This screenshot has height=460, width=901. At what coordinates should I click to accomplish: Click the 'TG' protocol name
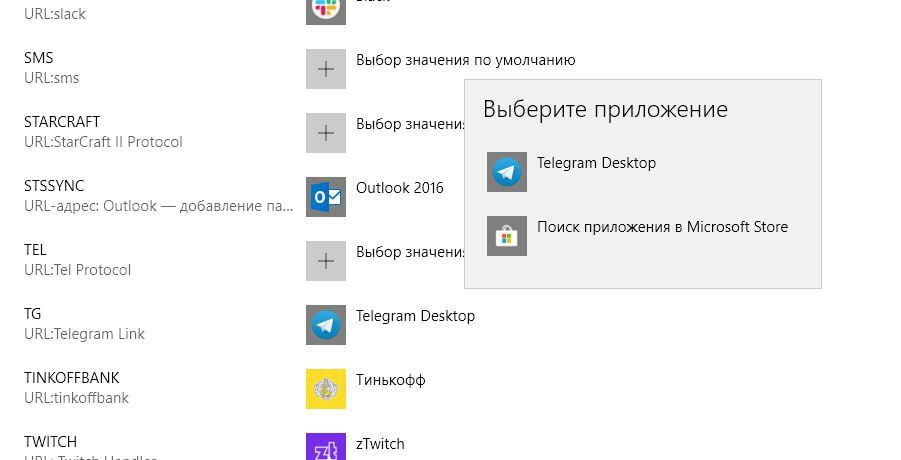click(33, 314)
